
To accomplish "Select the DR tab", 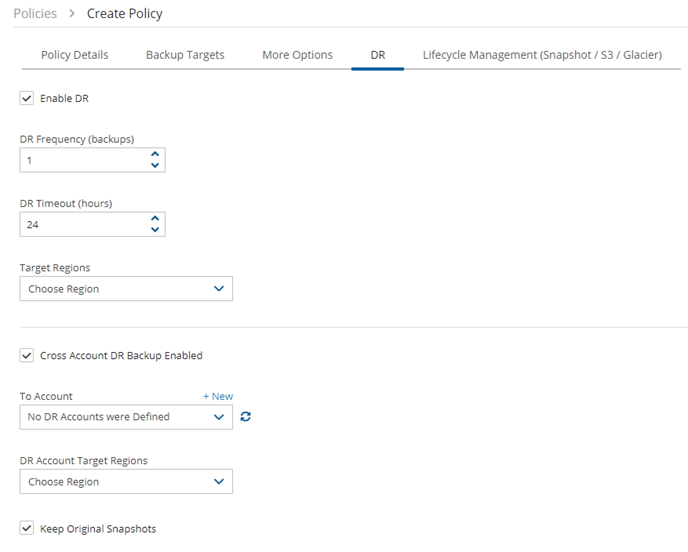I will [378, 55].
